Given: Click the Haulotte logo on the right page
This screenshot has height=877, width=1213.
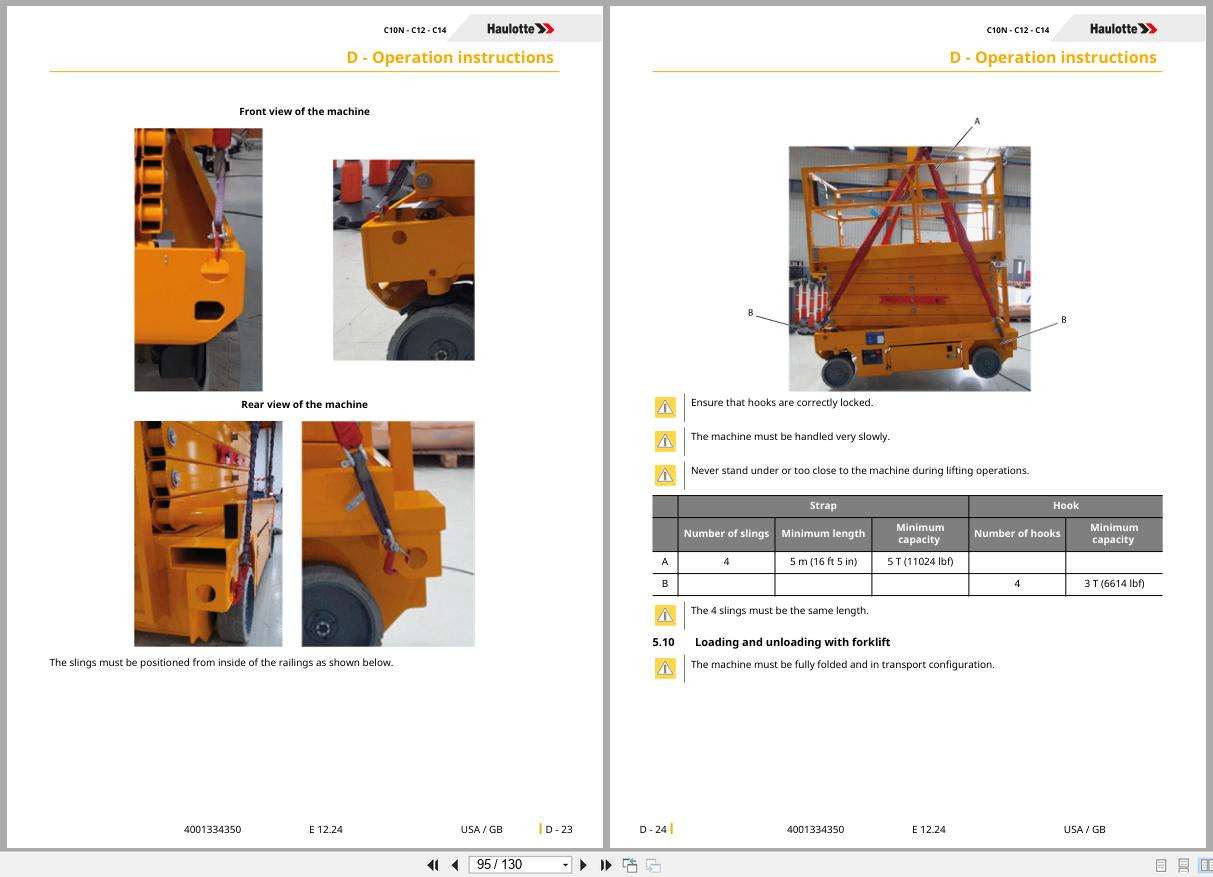Looking at the screenshot, I should click(1123, 29).
